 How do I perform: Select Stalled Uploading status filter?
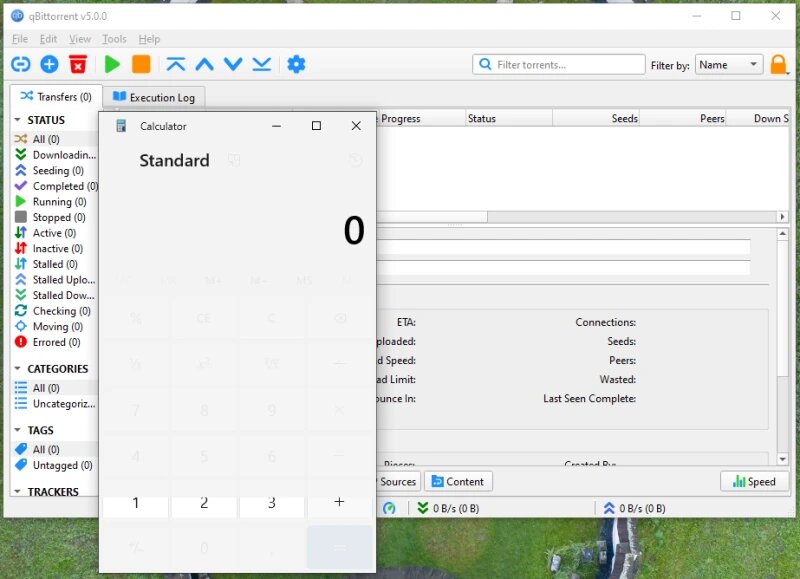[x=55, y=280]
